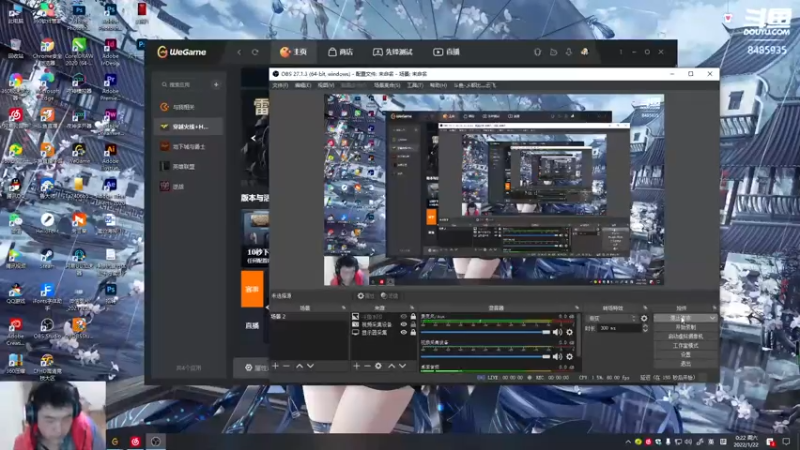Adjust 视频采集设备 volume slider
This screenshot has height=450, width=800.
(x=485, y=357)
